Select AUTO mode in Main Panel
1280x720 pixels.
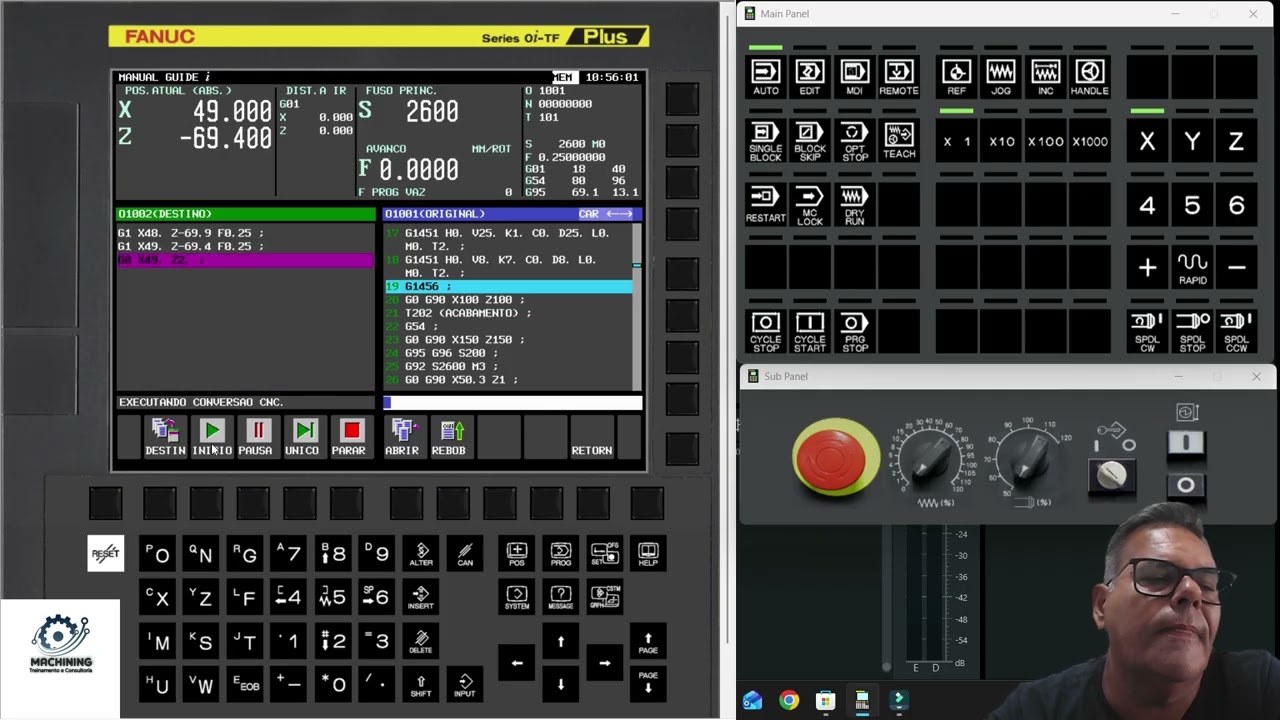click(766, 77)
